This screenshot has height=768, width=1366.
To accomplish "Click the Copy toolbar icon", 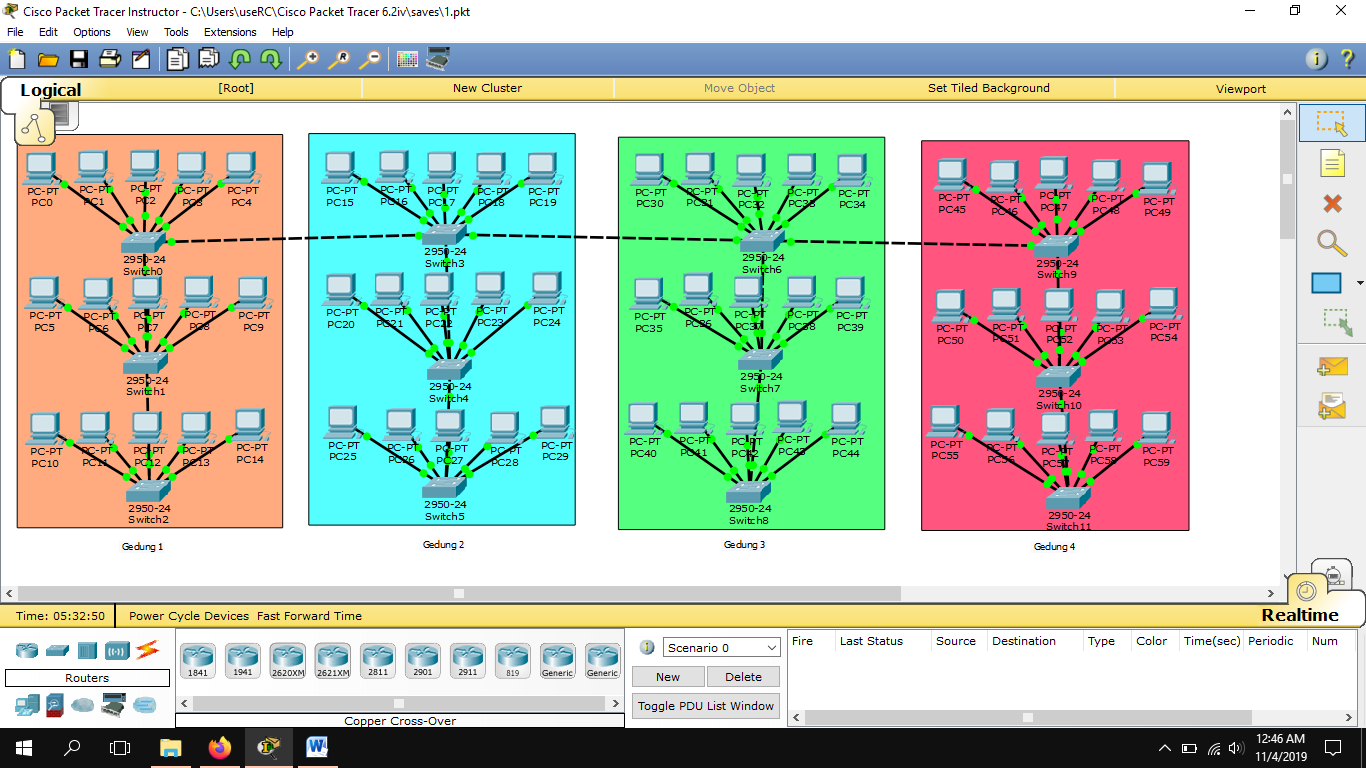I will (177, 59).
